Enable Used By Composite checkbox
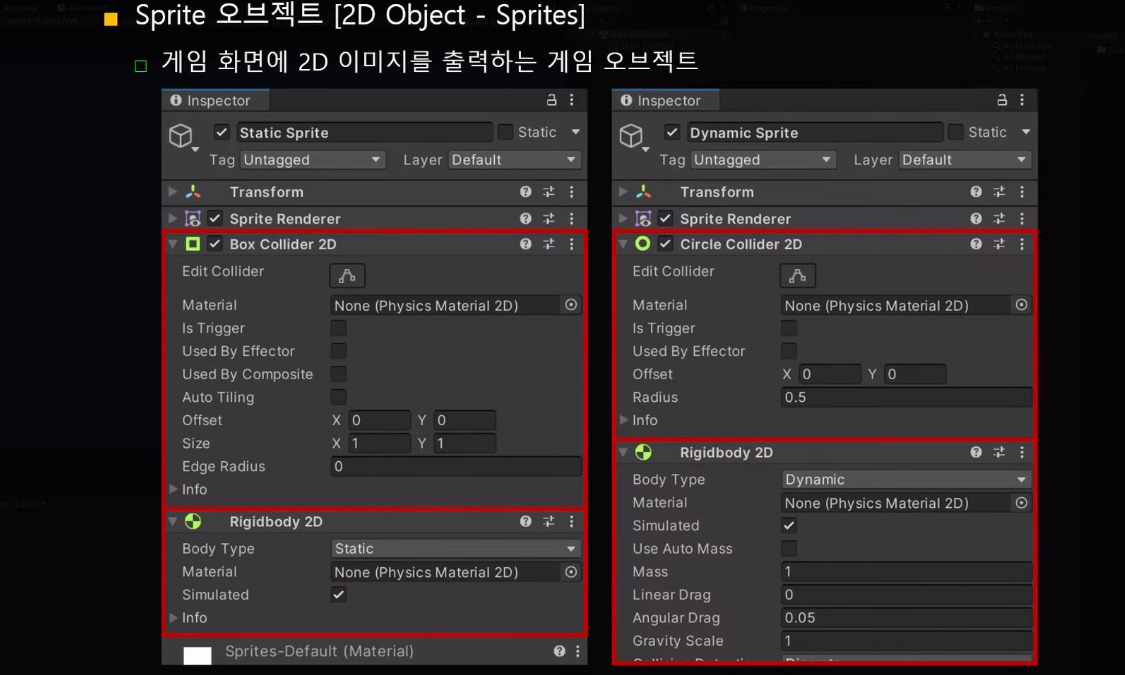 (339, 374)
